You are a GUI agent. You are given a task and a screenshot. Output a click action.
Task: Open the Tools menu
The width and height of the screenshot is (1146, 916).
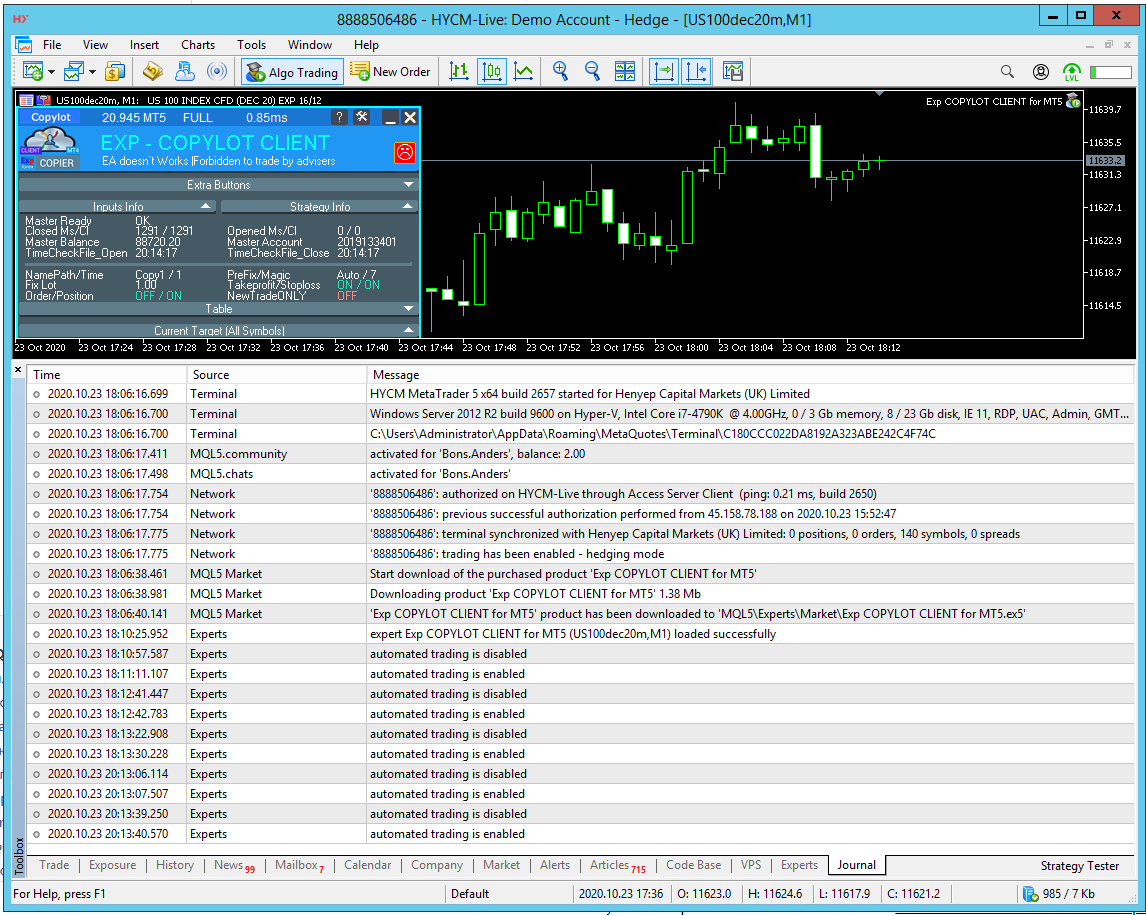click(x=251, y=45)
